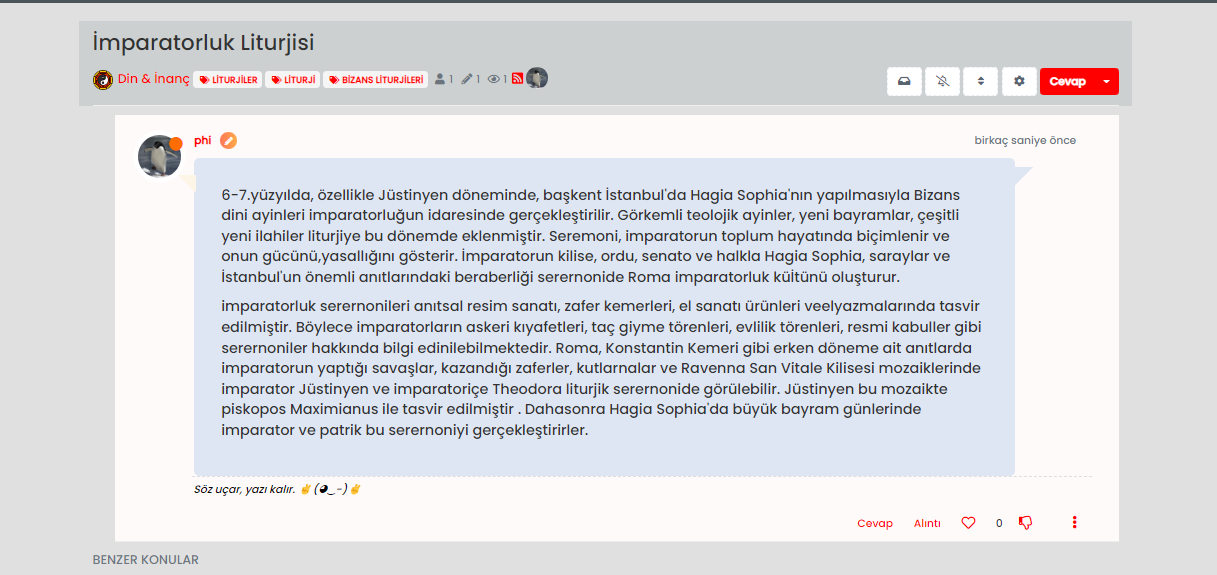Image resolution: width=1217 pixels, height=575 pixels.
Task: Open the Cevap button dropdown arrow
Action: [1106, 82]
